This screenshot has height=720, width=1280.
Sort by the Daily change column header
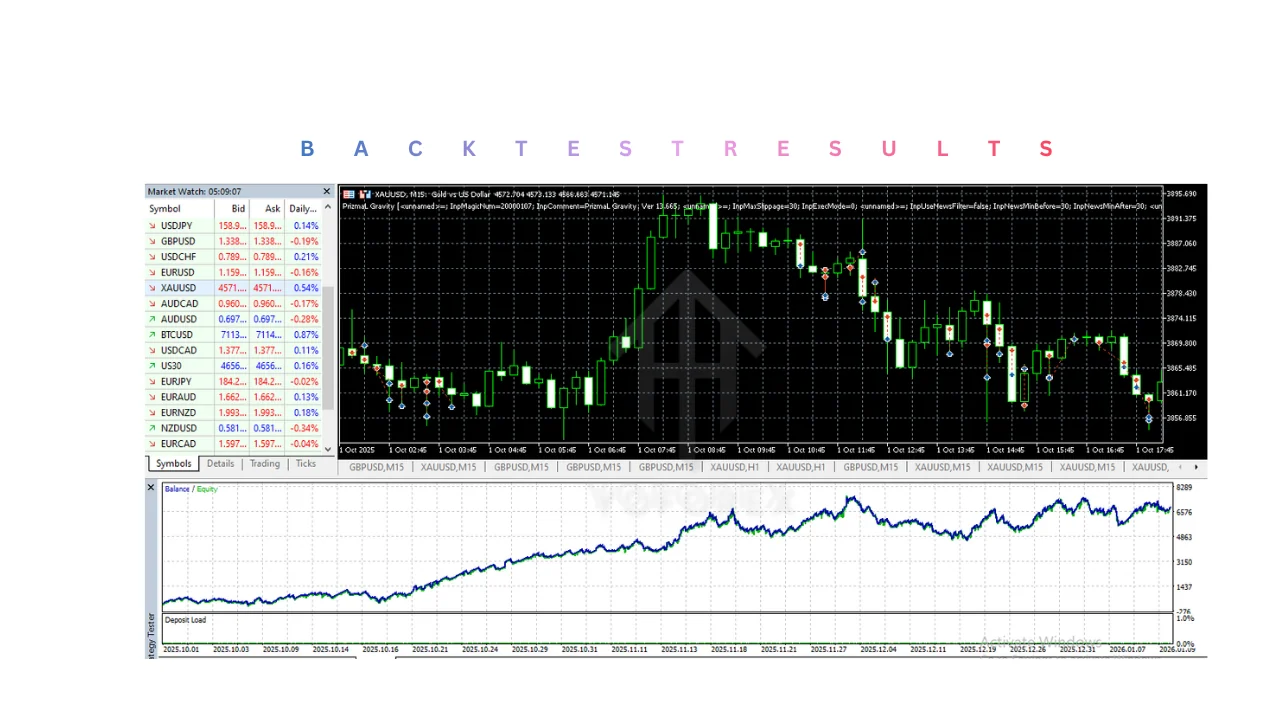point(302,209)
